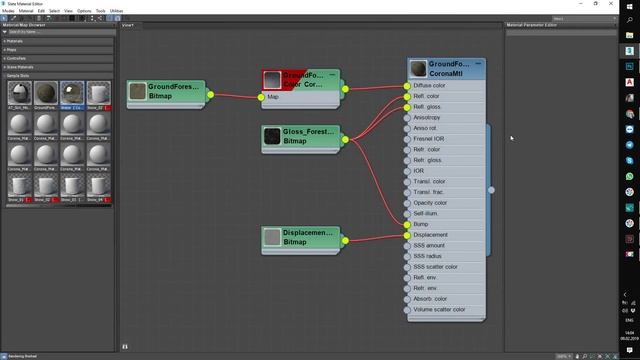Viewport: 640px width, 360px height.
Task: Click the Anisotropy input socket
Action: click(407, 118)
